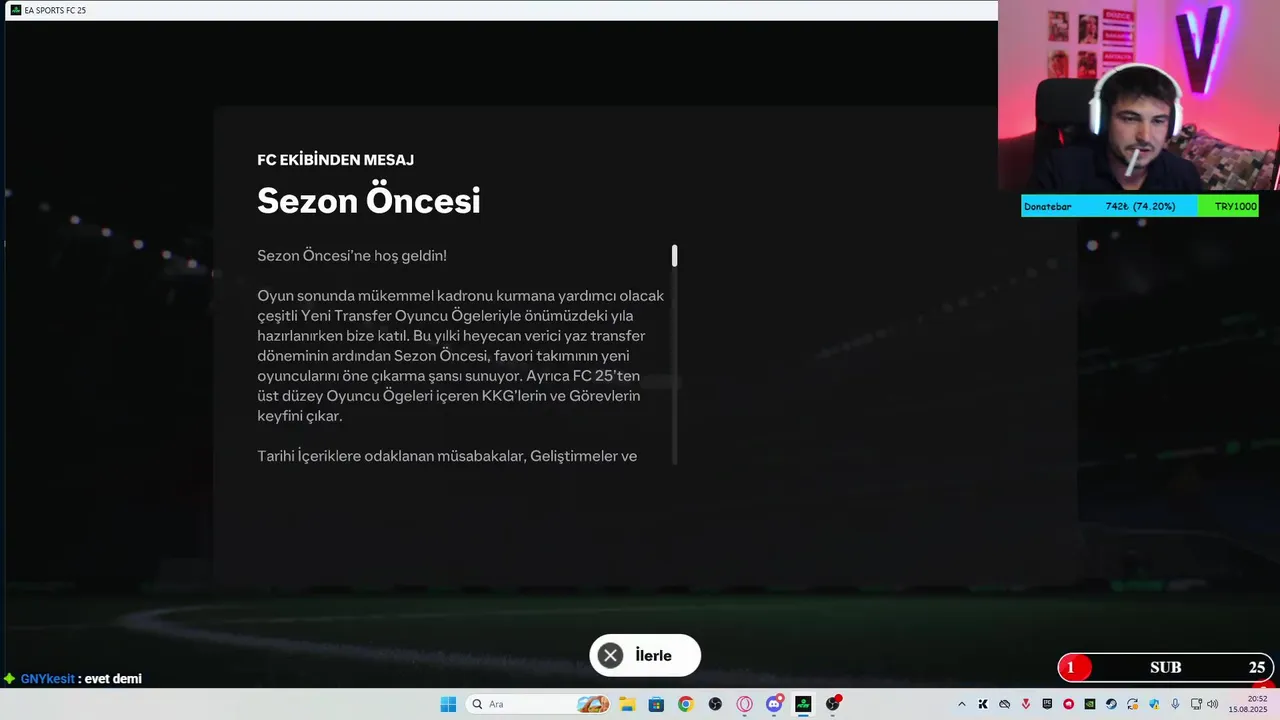Click the EA SPORTS FC 25 title icon
Viewport: 1280px width, 720px height.
click(15, 10)
